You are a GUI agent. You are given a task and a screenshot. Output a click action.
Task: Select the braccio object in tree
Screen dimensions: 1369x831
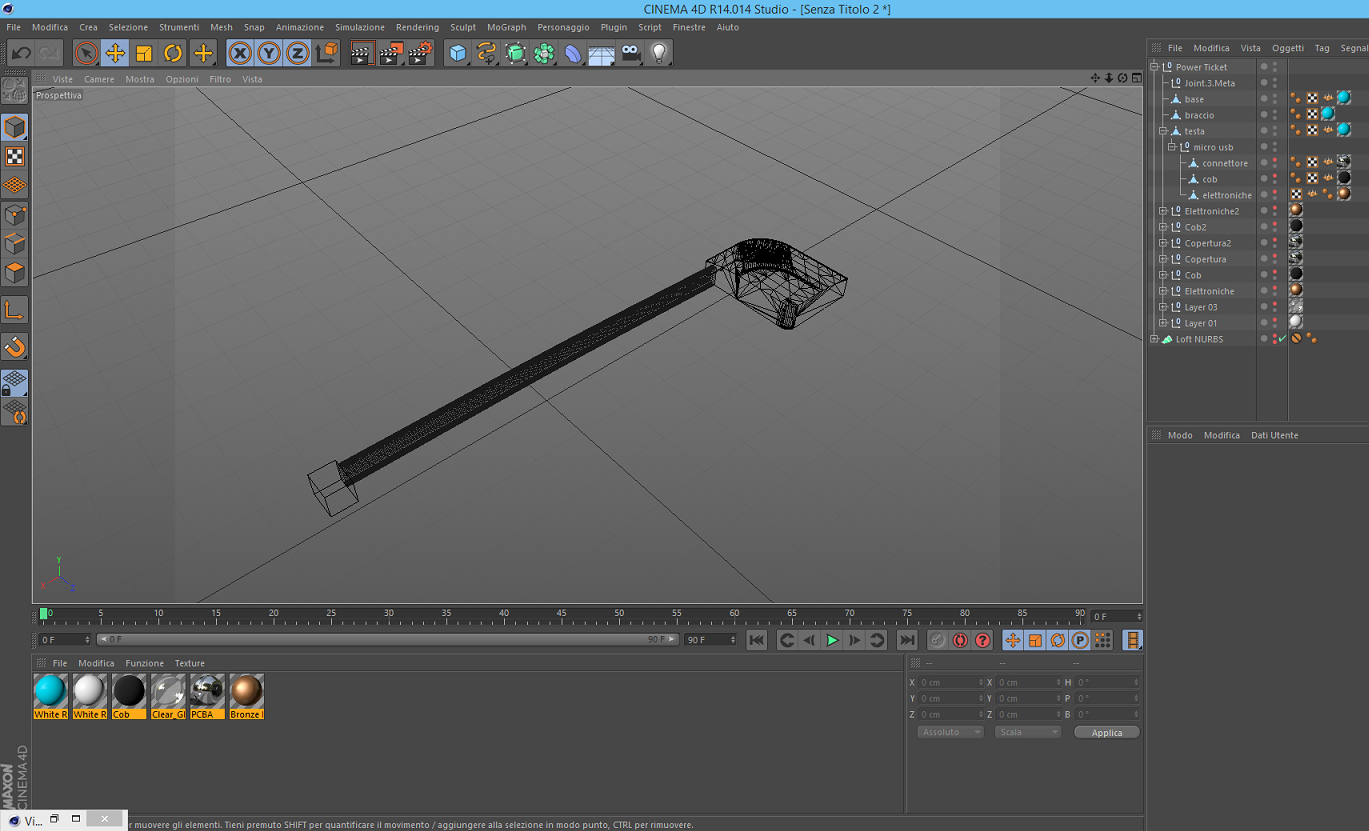pyautogui.click(x=1199, y=115)
